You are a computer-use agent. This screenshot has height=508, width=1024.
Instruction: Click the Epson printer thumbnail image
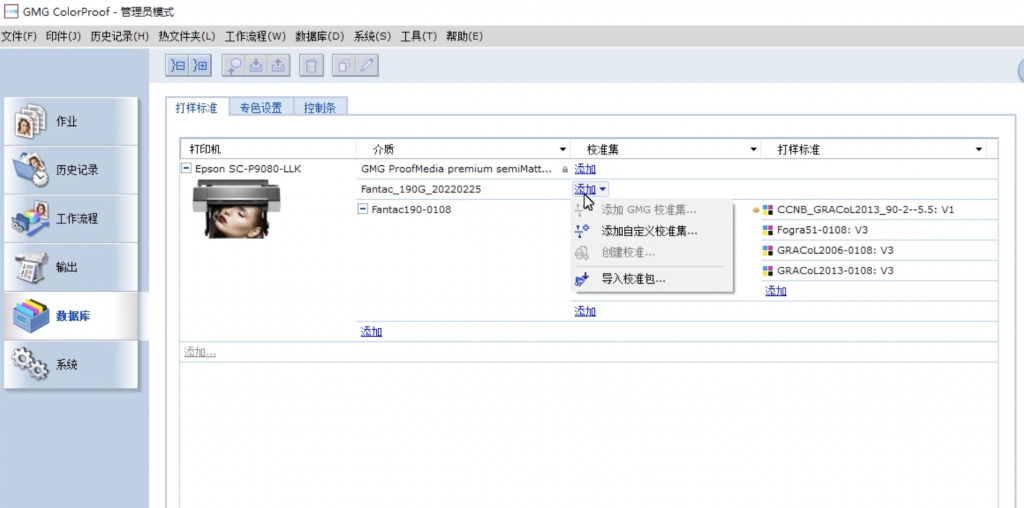(x=236, y=209)
